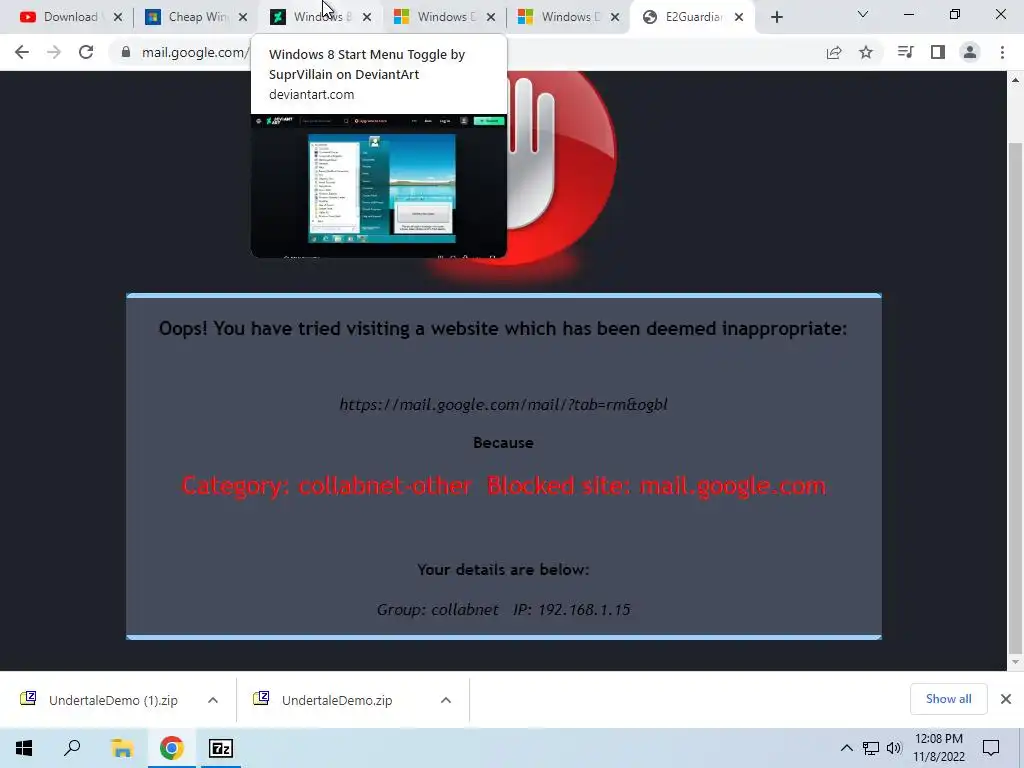Viewport: 1024px width, 768px height.
Task: Go back to previous page
Action: click(22, 52)
